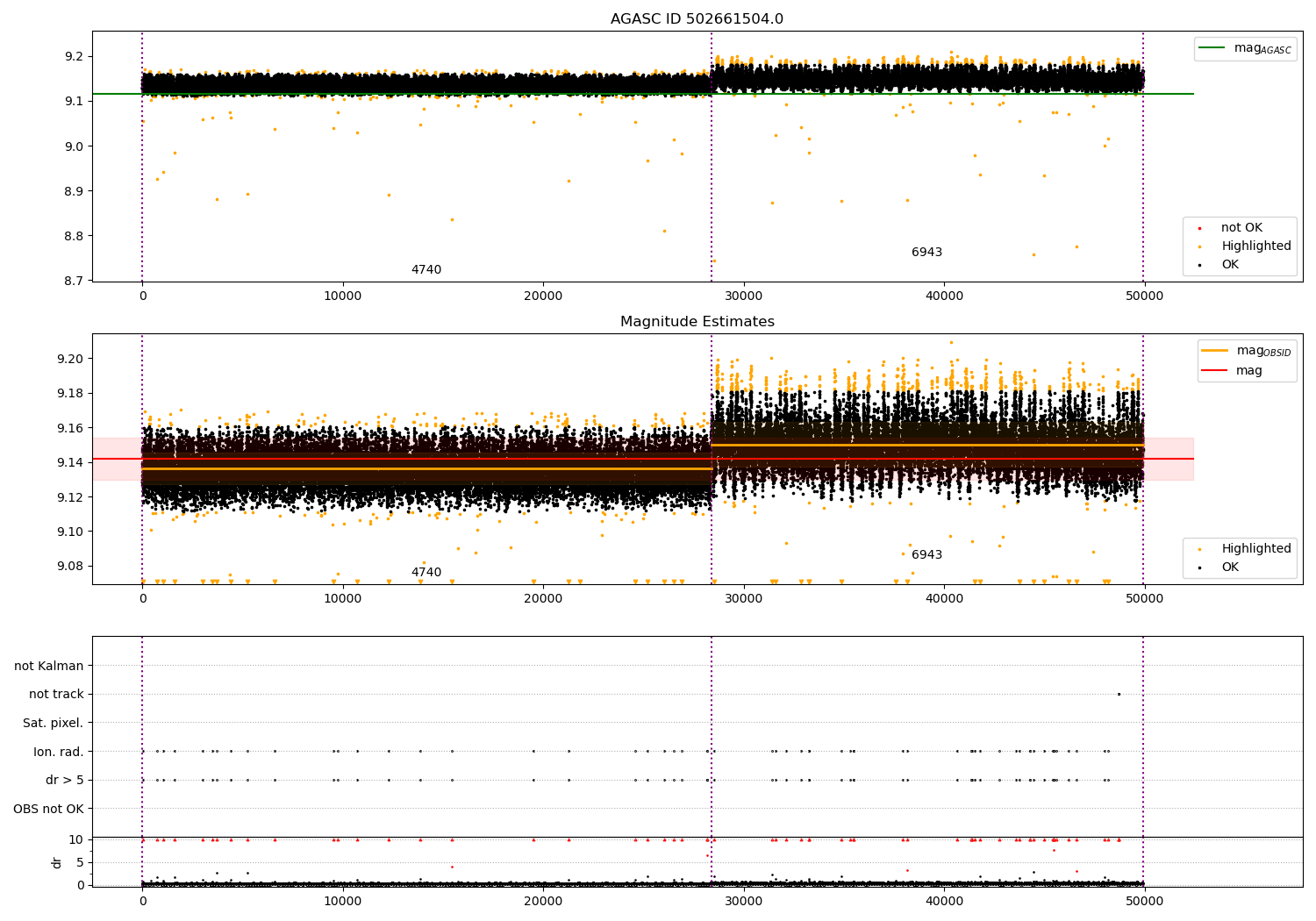Click the red 'not OK' legend marker
The width and height of the screenshot is (1316, 921).
(x=1200, y=229)
